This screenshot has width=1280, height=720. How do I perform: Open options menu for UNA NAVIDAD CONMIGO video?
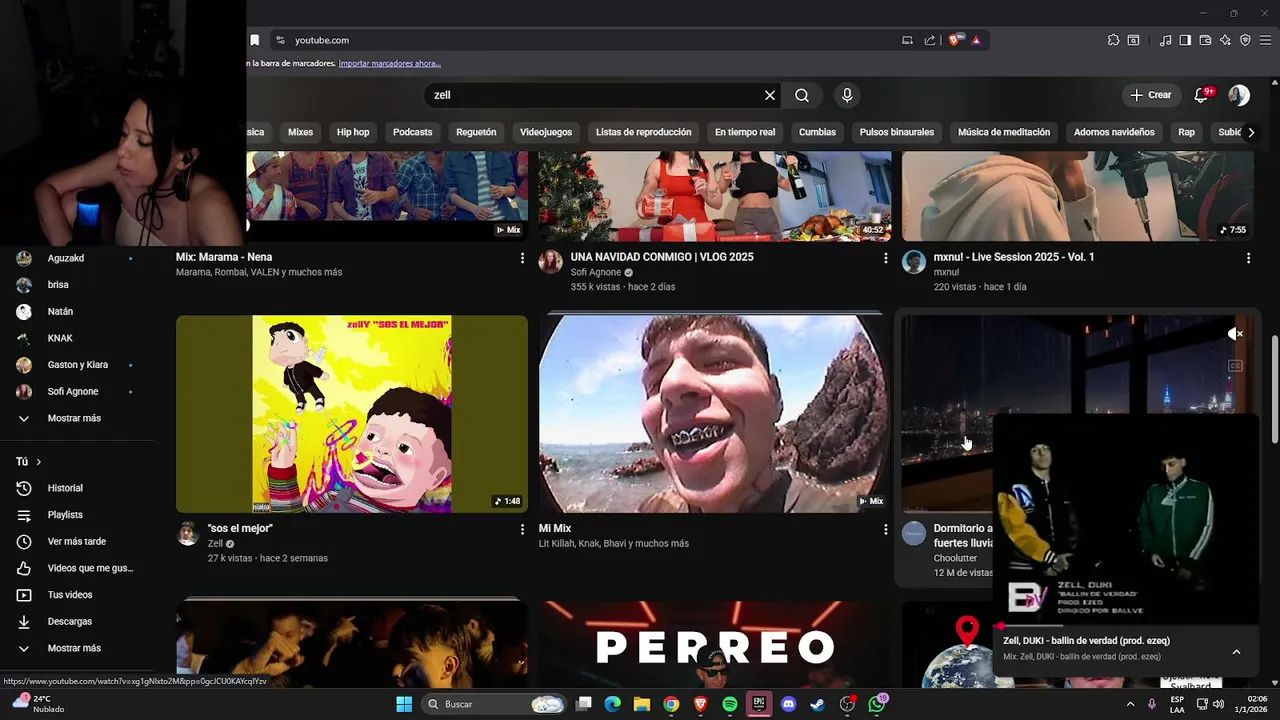pos(885,258)
